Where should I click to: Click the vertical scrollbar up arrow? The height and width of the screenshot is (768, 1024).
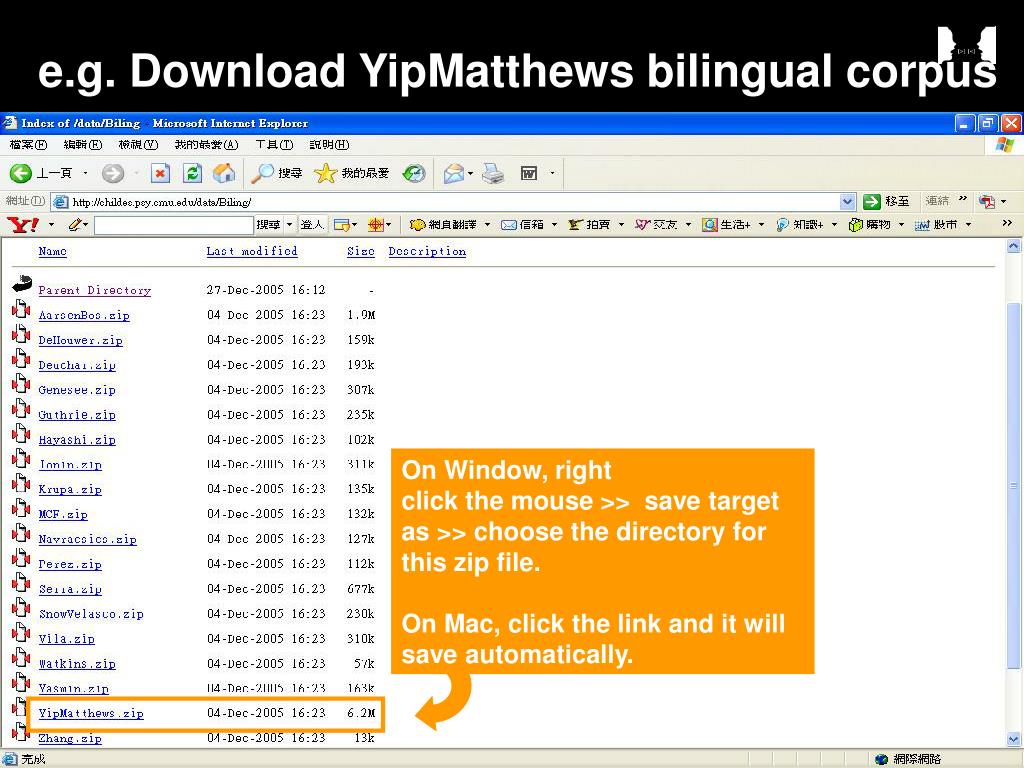tap(1014, 246)
